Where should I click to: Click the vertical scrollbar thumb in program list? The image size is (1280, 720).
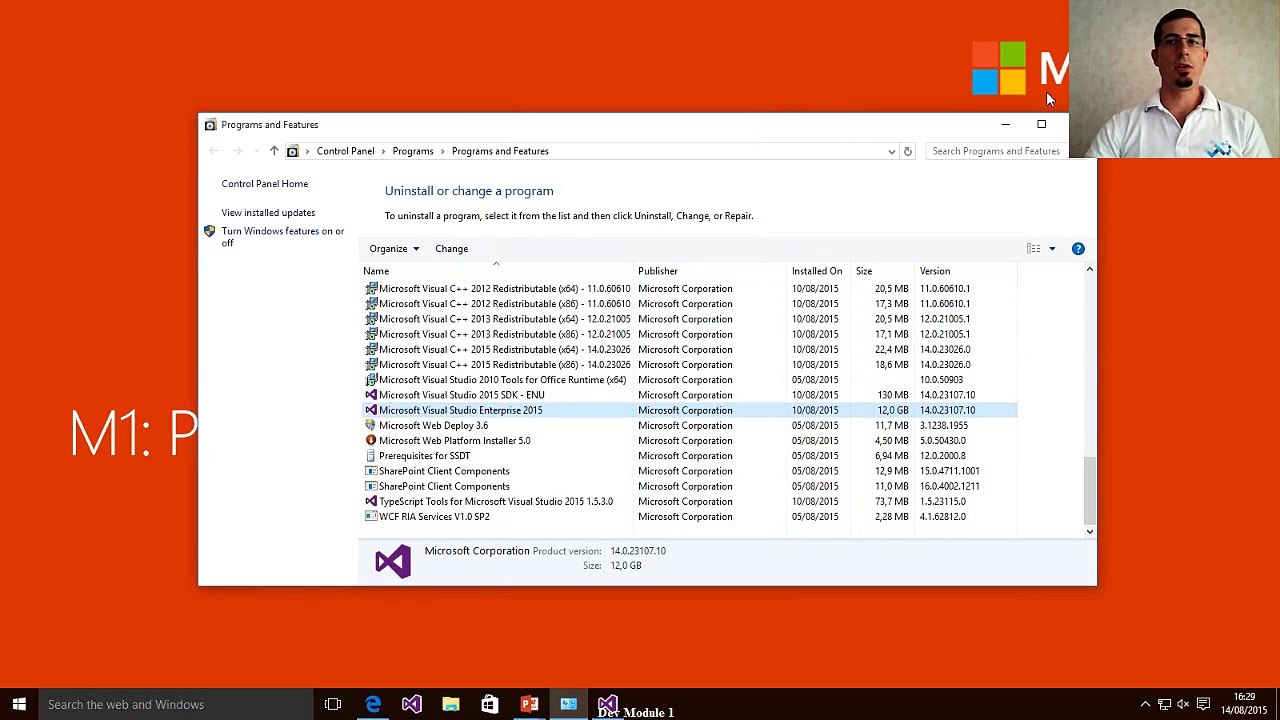tap(1090, 490)
